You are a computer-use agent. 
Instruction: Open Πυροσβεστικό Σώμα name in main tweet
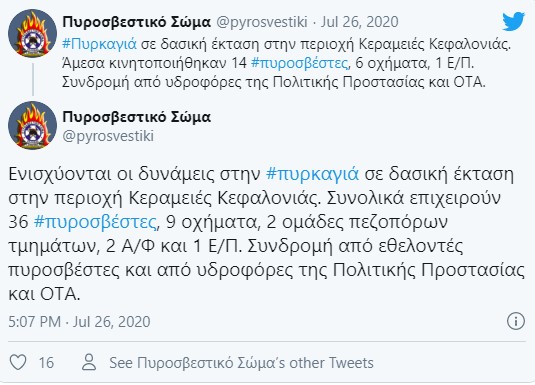coord(136,117)
